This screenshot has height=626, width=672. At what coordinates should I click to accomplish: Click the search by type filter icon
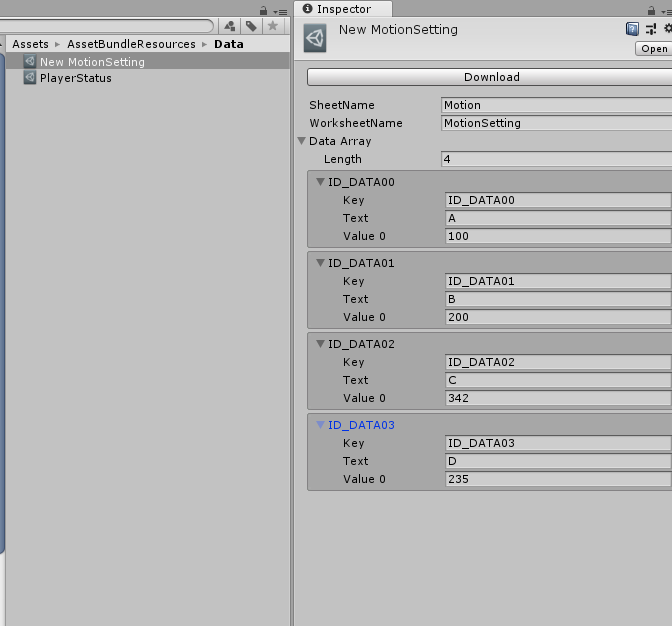pos(230,27)
